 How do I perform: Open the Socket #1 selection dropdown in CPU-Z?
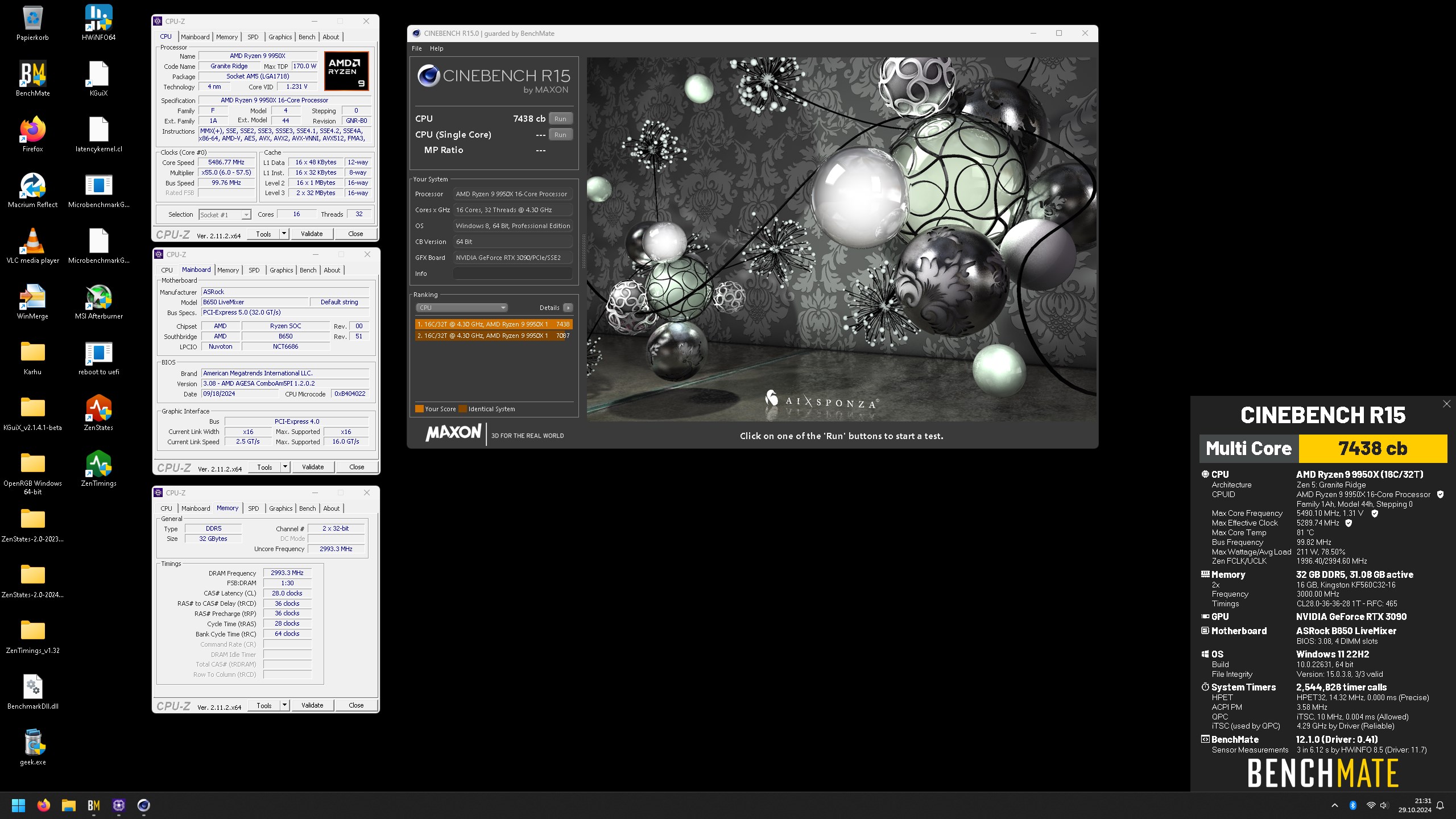click(225, 214)
